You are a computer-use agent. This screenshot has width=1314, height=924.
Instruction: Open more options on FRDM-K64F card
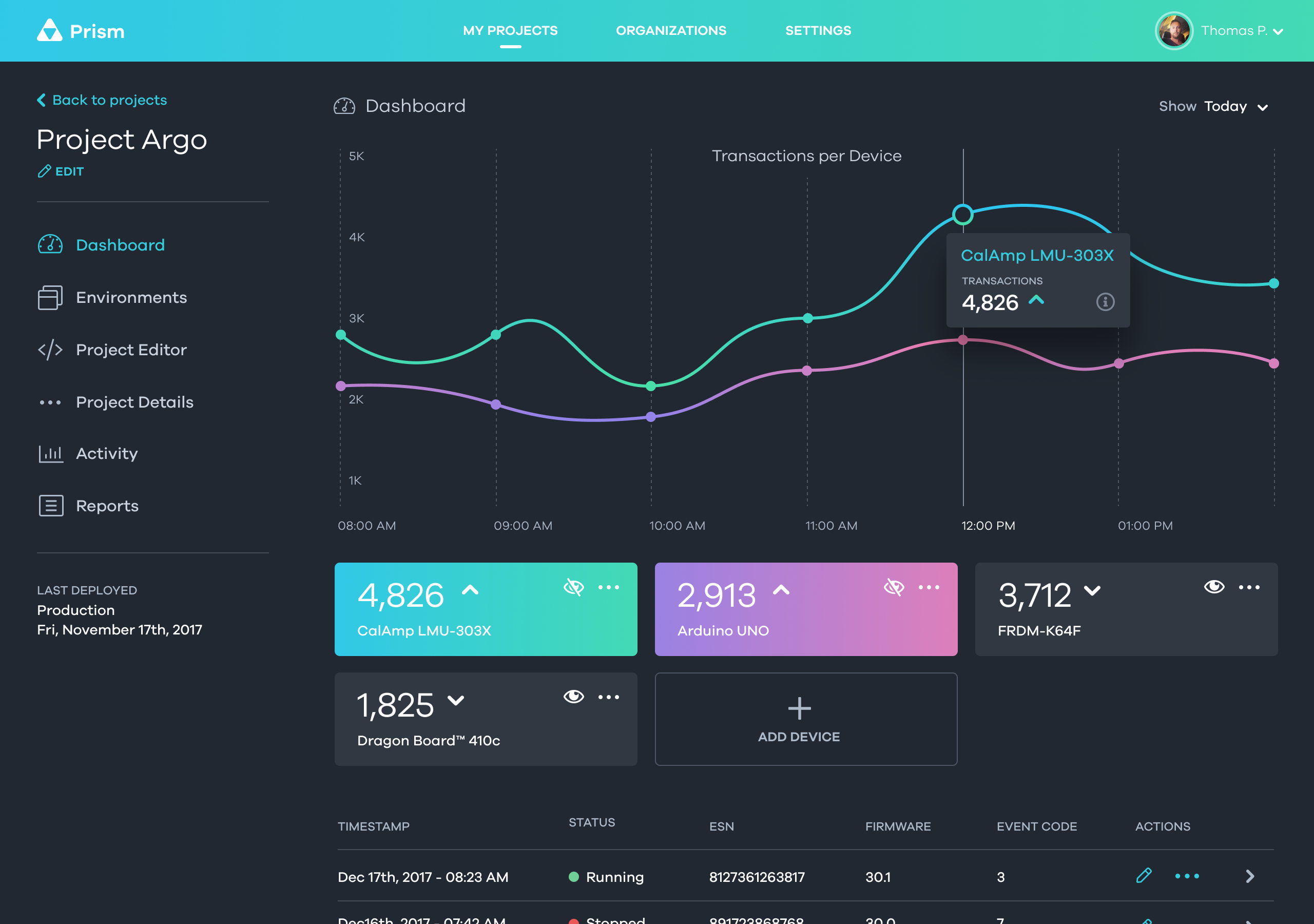coord(1249,587)
